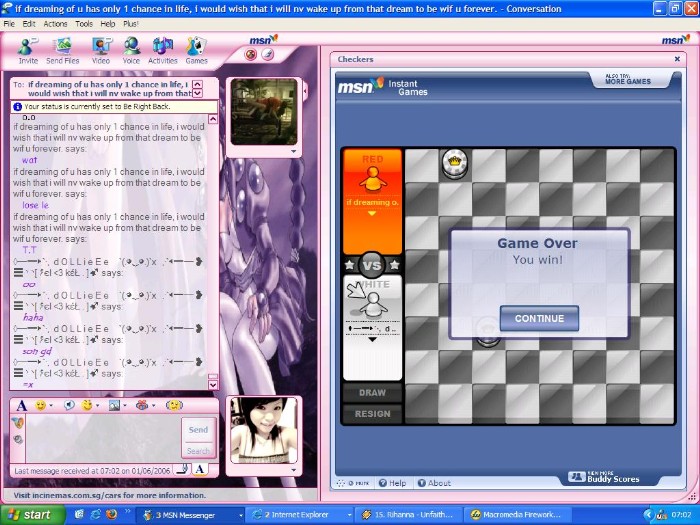Open the File menu
This screenshot has width=700, height=525.
tap(9, 24)
